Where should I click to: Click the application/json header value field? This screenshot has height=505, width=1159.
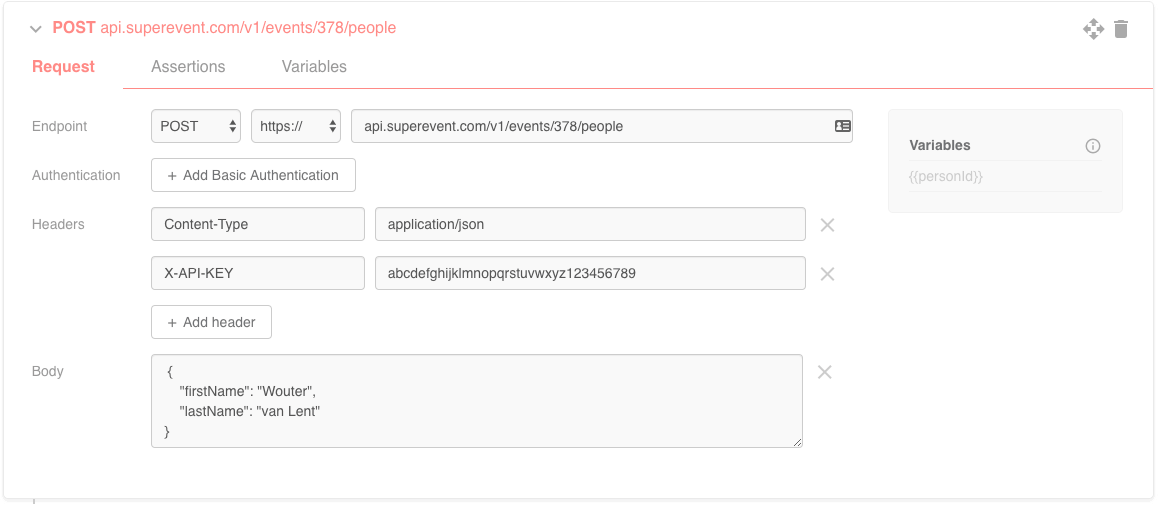coord(590,224)
